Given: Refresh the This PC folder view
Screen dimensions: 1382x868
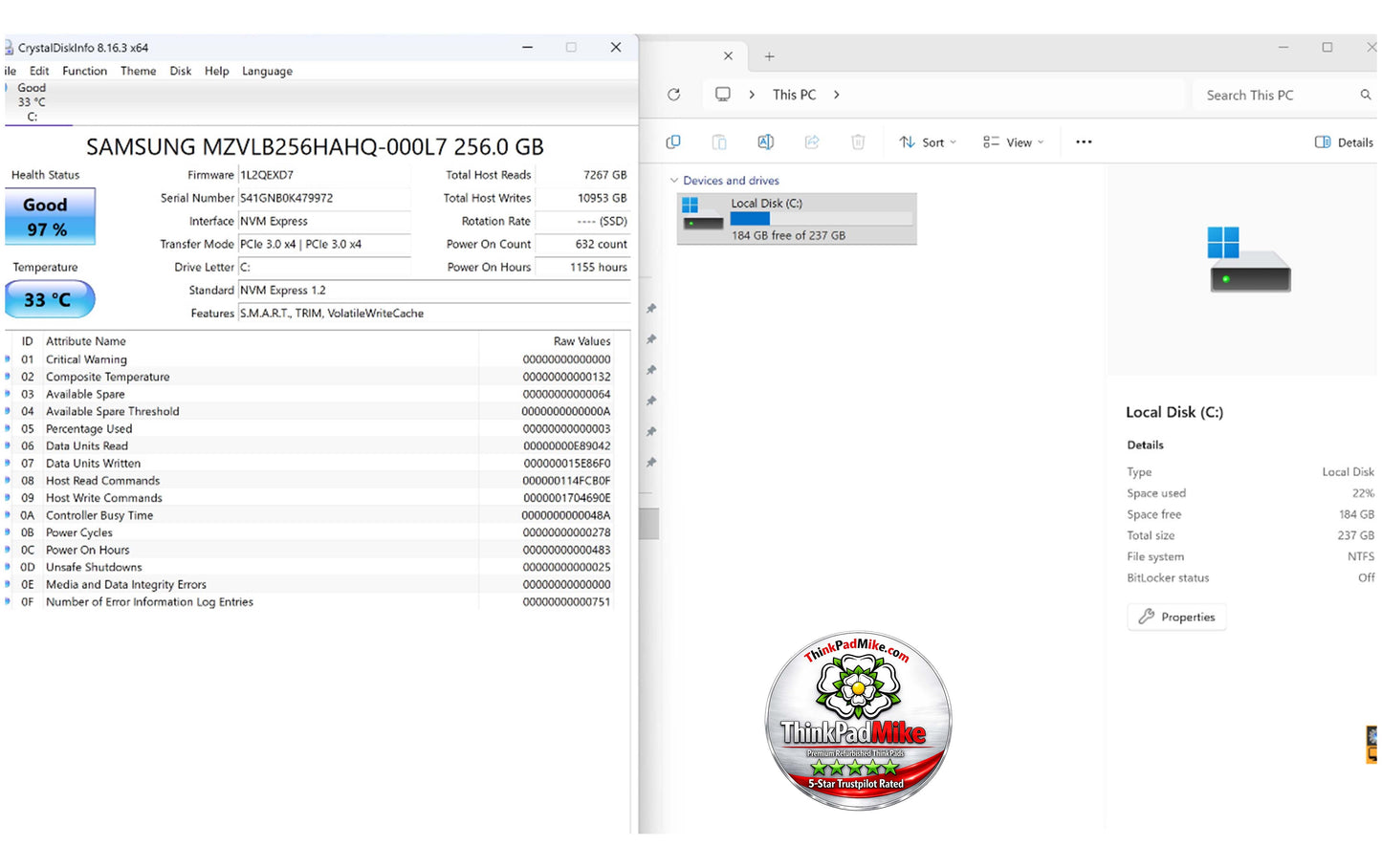Looking at the screenshot, I should pyautogui.click(x=673, y=95).
